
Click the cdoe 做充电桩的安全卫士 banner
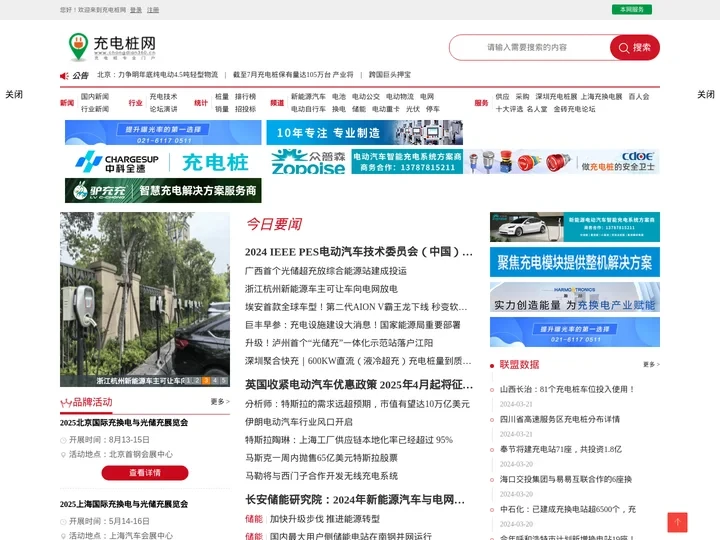tap(562, 162)
